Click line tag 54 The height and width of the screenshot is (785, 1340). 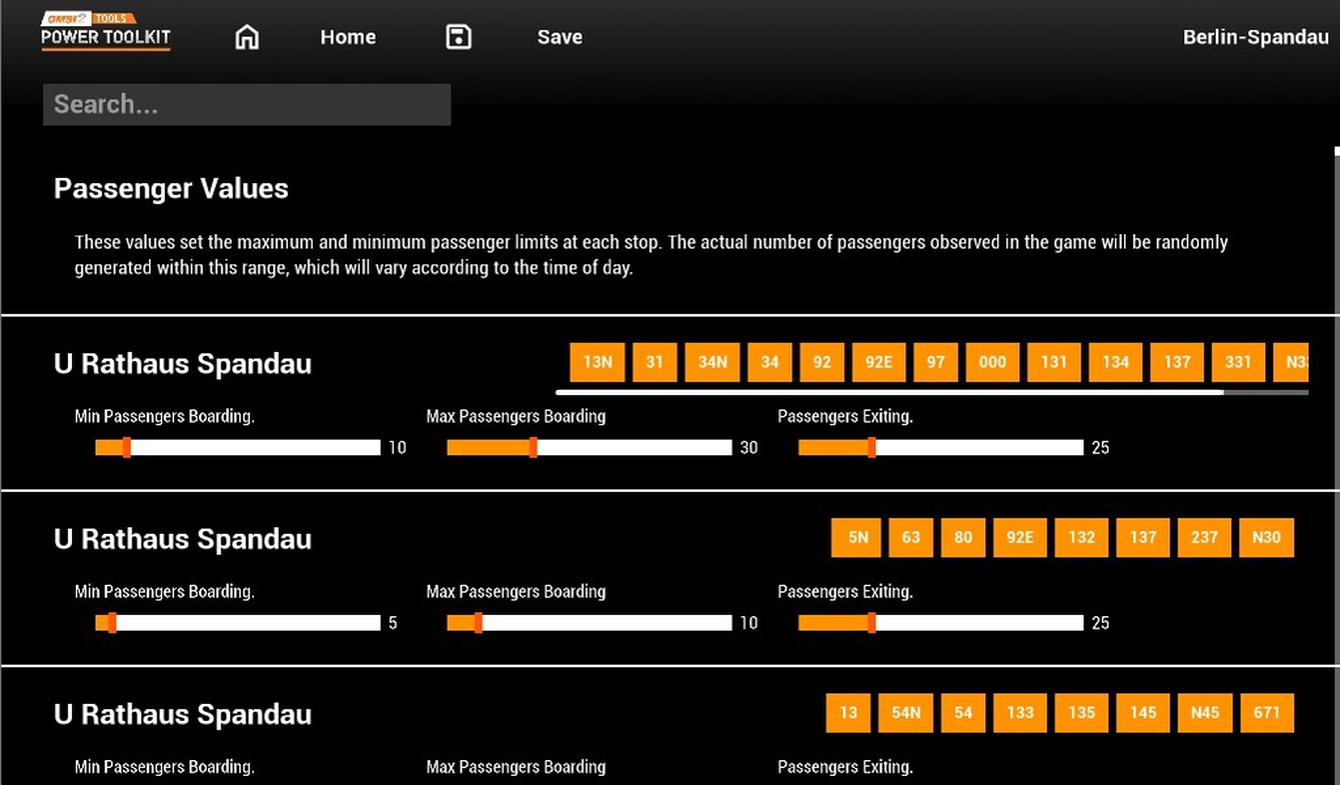click(x=963, y=713)
